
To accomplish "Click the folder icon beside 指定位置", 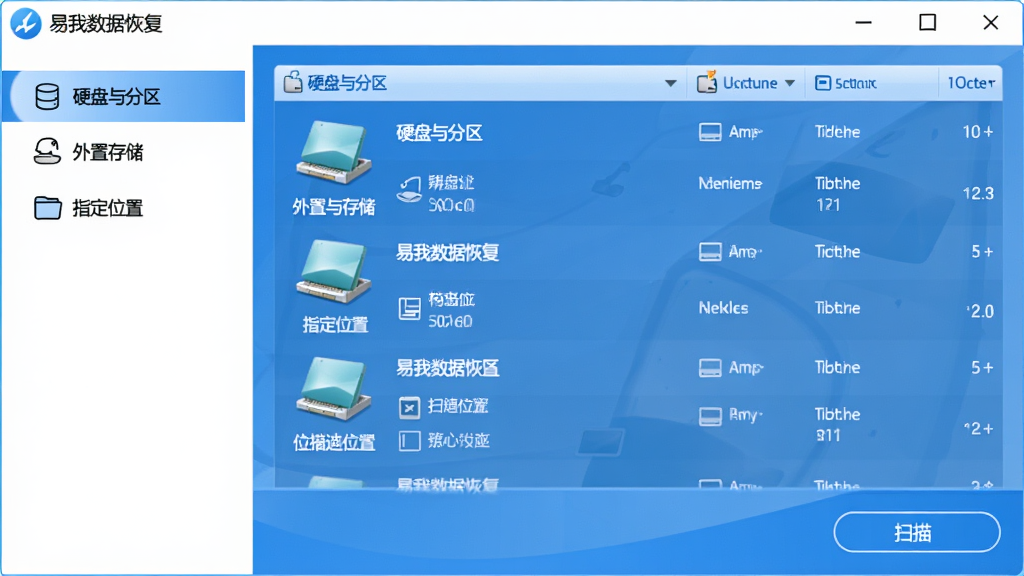I will coord(48,208).
